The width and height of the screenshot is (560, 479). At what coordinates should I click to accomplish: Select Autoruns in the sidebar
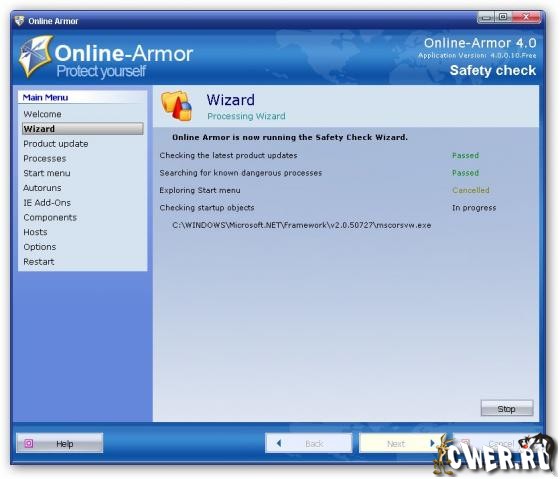tap(42, 188)
